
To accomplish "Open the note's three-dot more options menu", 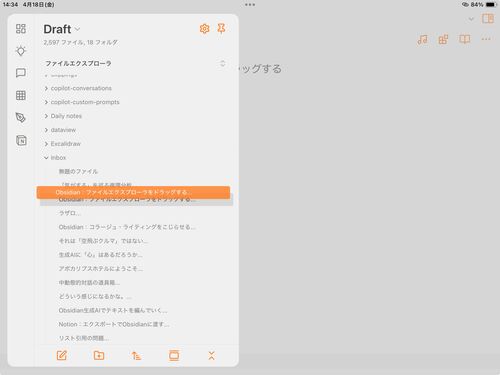I will point(486,39).
